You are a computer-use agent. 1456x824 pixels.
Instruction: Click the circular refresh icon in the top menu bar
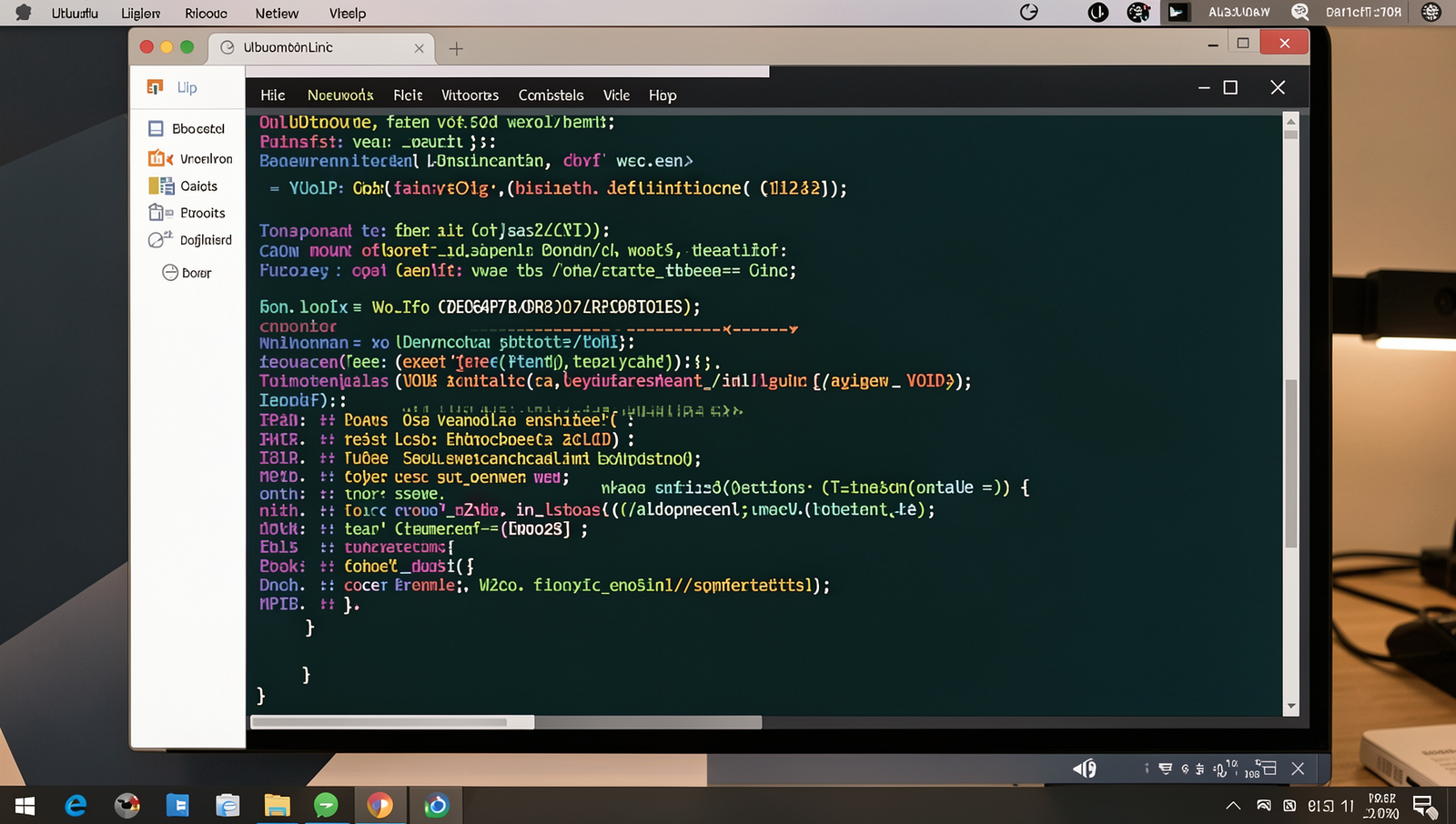coord(1029,12)
